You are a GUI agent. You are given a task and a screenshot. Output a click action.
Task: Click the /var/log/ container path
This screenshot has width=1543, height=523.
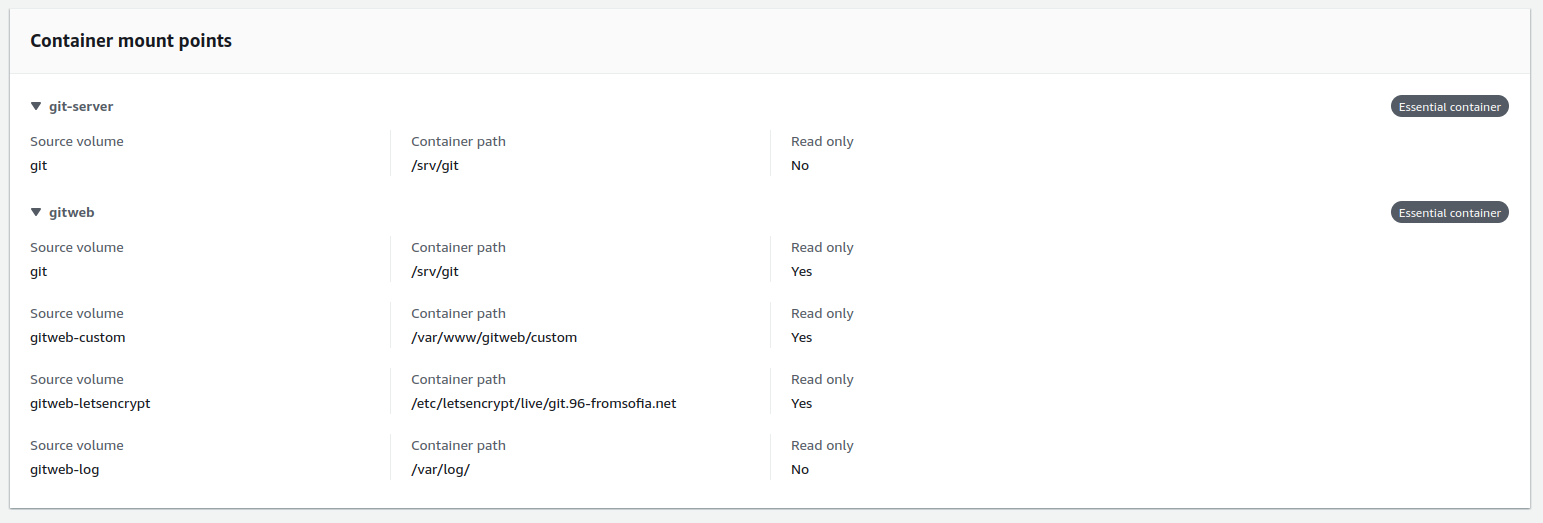pos(440,469)
